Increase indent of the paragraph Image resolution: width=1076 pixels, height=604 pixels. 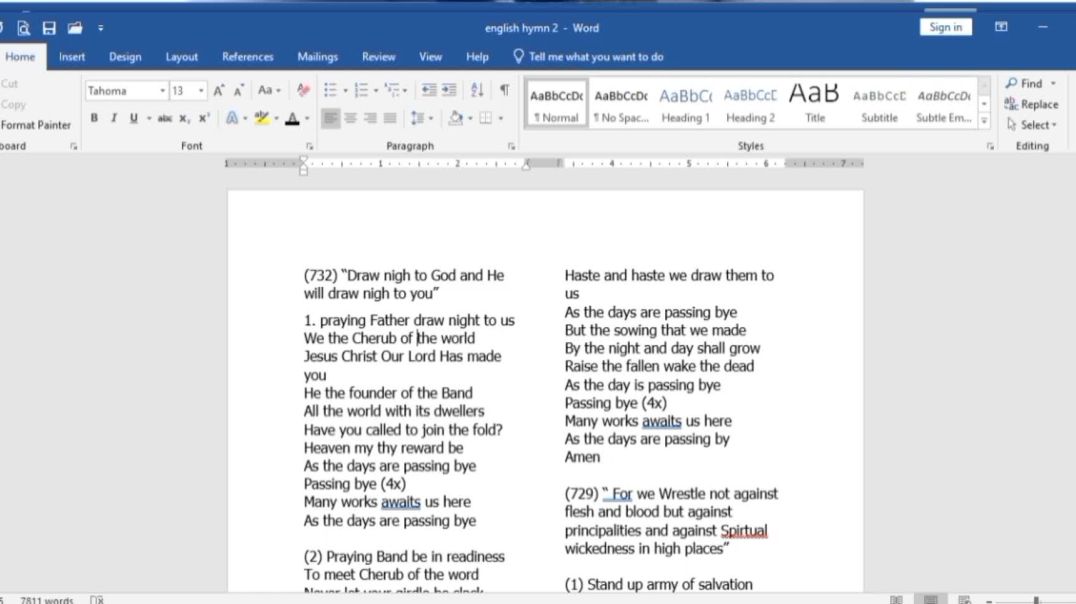tap(449, 90)
